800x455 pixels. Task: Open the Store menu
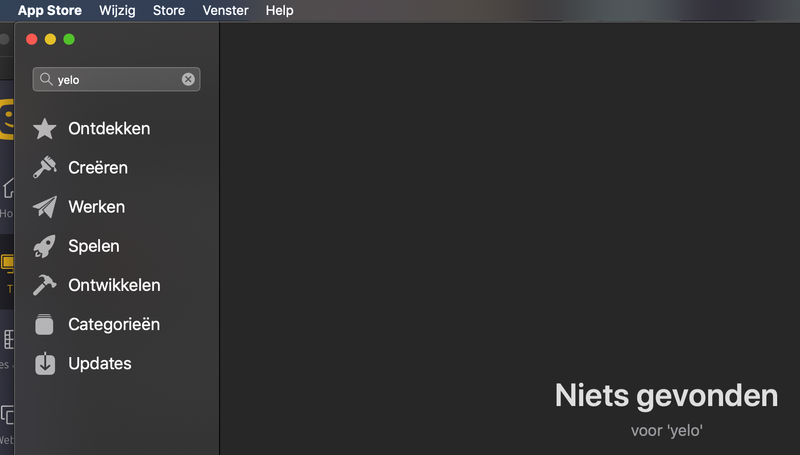pyautogui.click(x=169, y=10)
